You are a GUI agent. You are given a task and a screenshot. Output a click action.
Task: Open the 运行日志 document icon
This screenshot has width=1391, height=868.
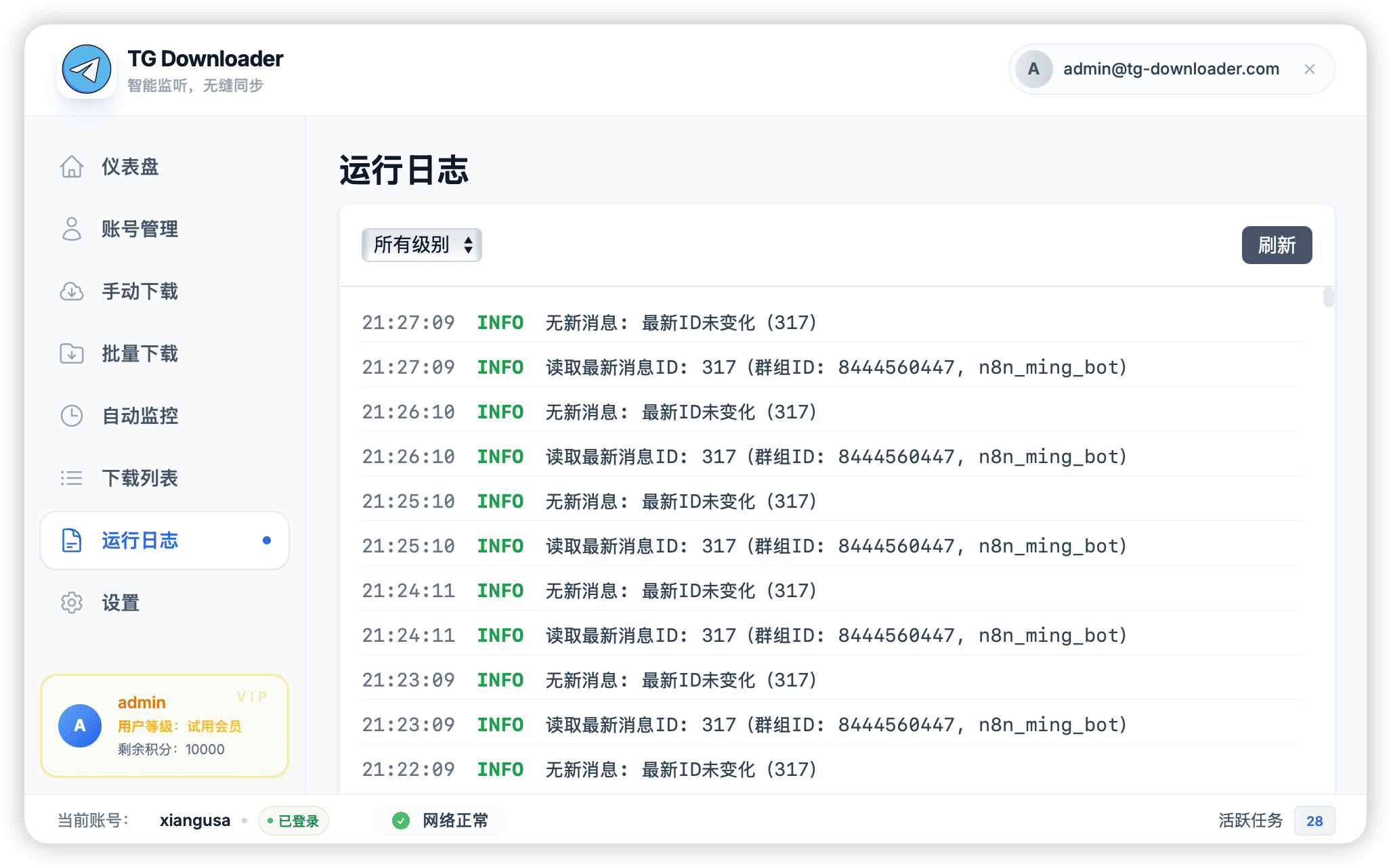72,540
